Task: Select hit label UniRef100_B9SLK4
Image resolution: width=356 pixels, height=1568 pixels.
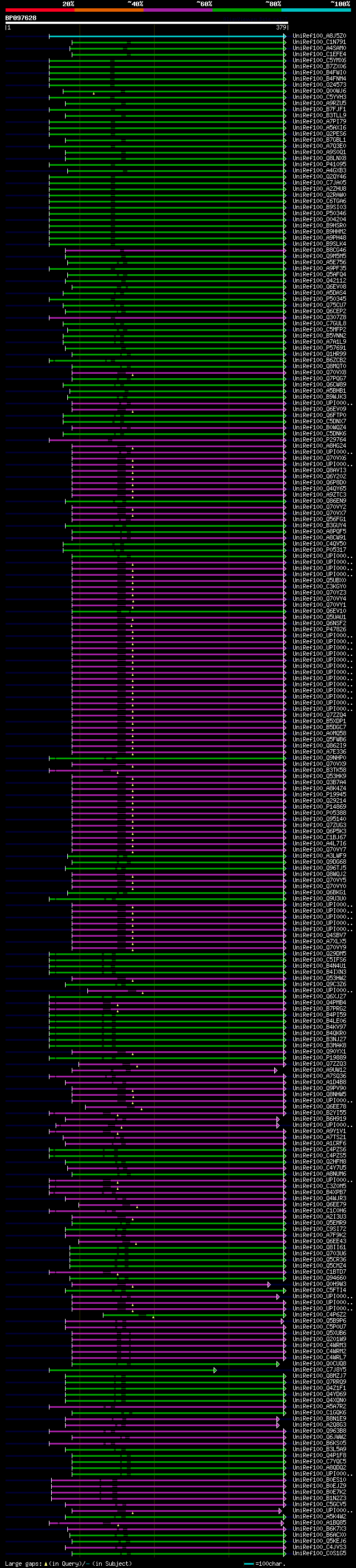Action: pos(319,244)
